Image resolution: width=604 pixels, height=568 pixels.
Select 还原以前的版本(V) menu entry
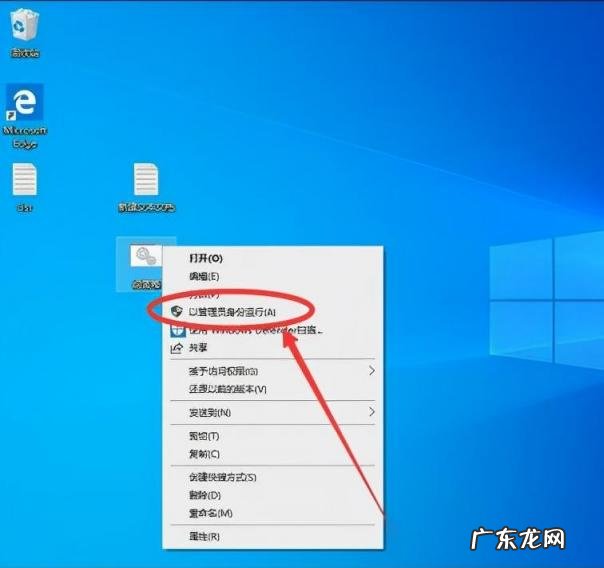click(227, 389)
